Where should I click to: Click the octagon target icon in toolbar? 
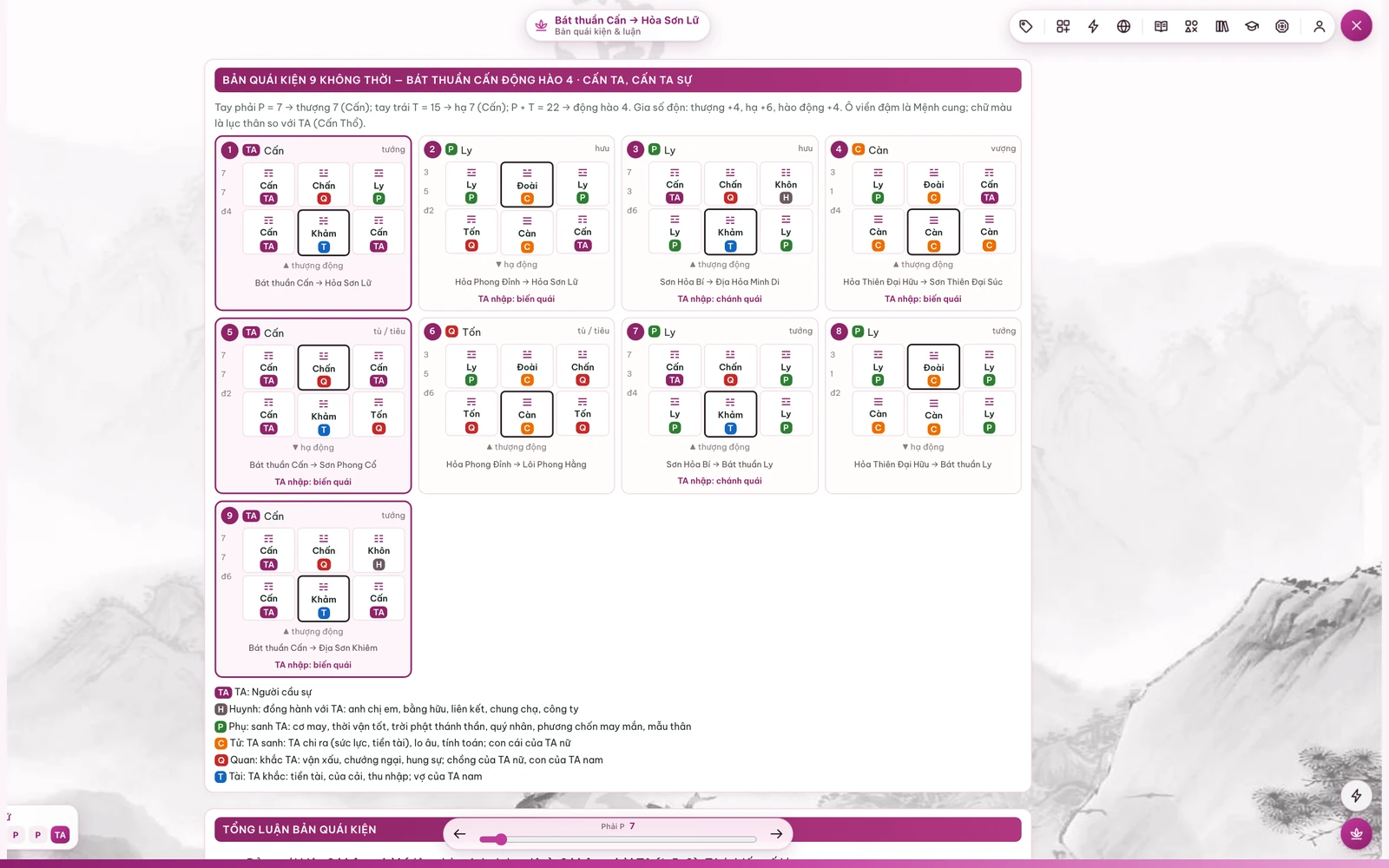pyautogui.click(x=1282, y=26)
